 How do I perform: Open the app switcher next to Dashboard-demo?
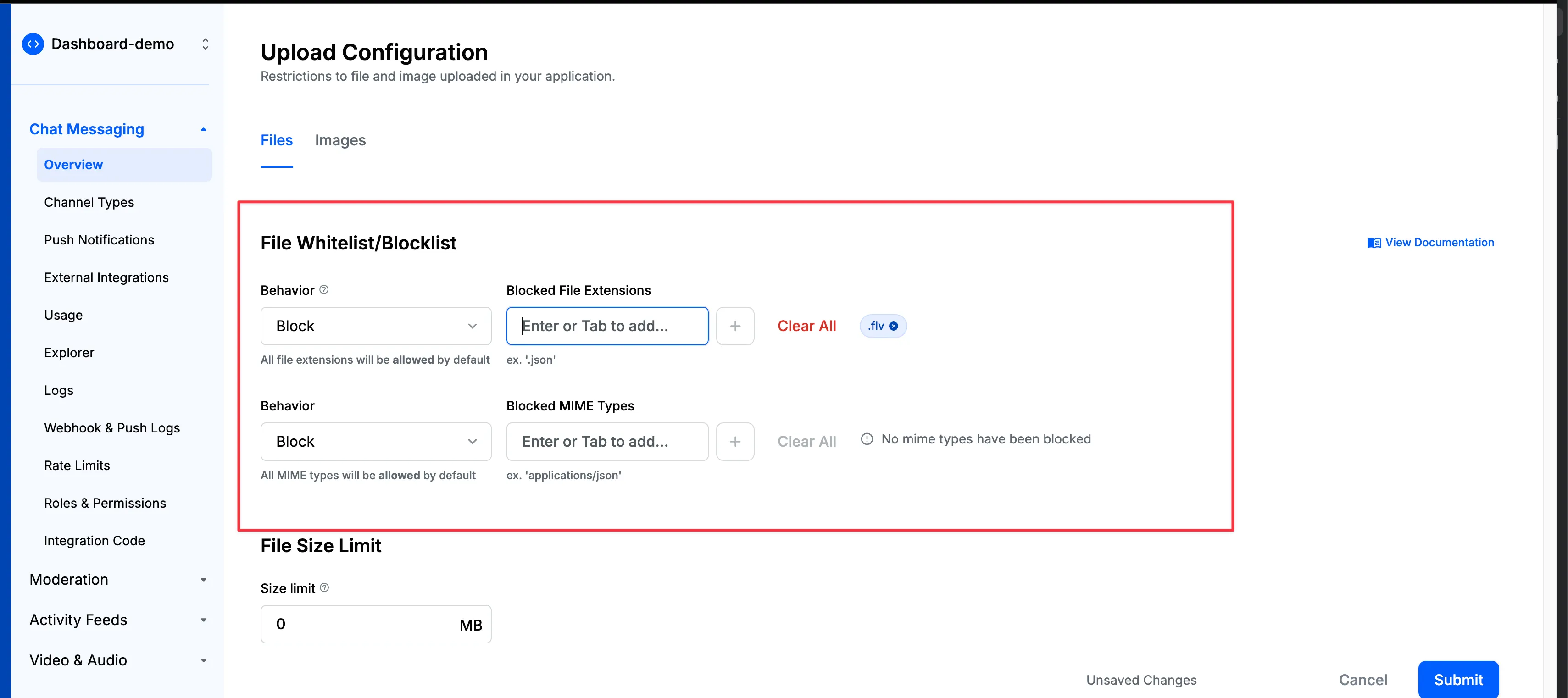[205, 43]
